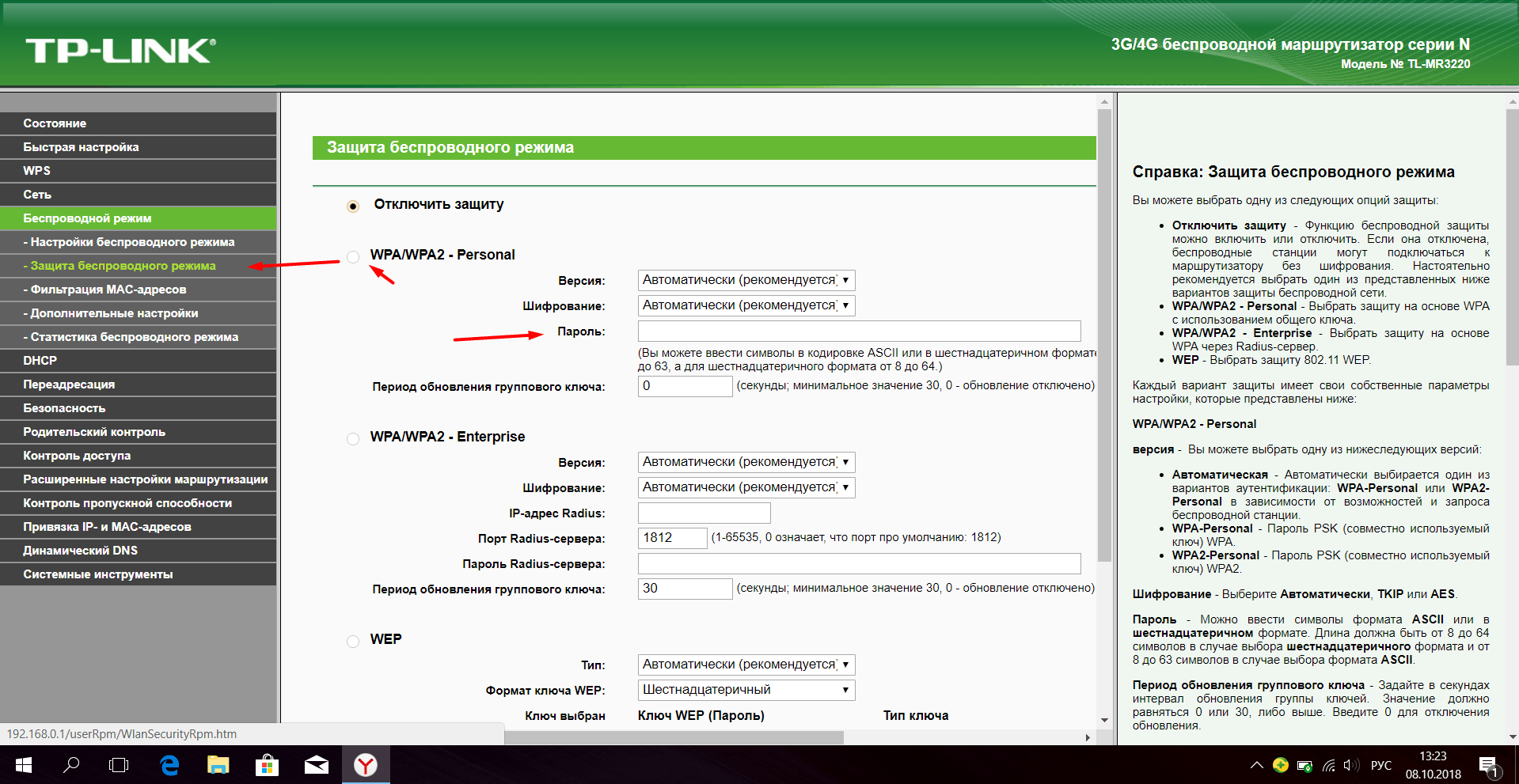This screenshot has height=784, width=1519.
Task: Open the 'Версия' dropdown under WPA/WPA2 - Enterprise
Action: [746, 462]
